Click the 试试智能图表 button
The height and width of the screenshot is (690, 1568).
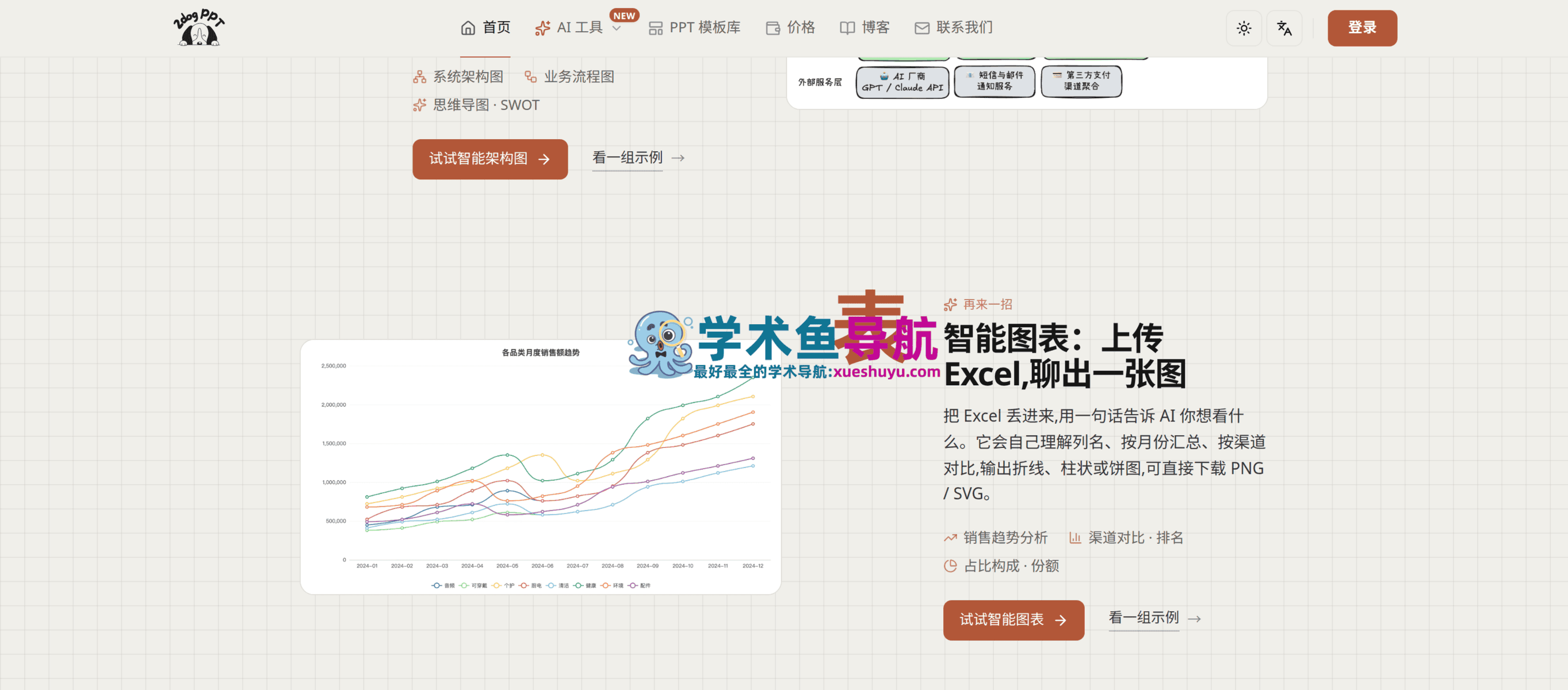(x=1013, y=619)
